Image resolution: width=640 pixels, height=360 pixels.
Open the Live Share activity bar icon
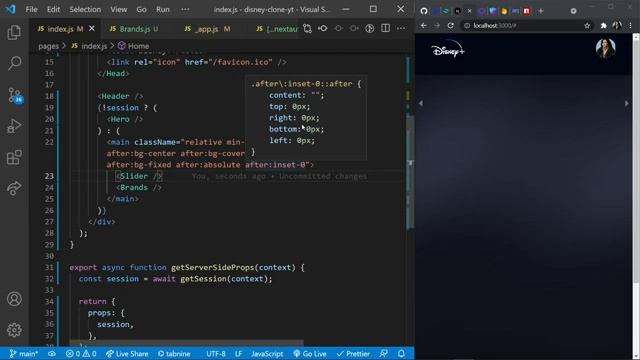(x=14, y=188)
